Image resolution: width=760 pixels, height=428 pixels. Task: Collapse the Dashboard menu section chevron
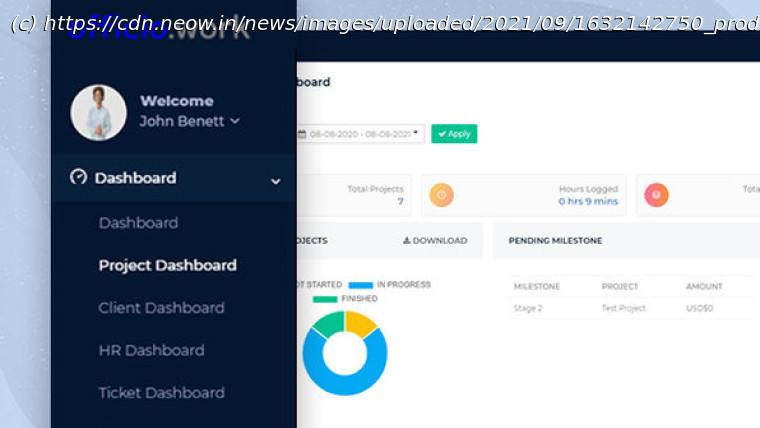pyautogui.click(x=275, y=181)
